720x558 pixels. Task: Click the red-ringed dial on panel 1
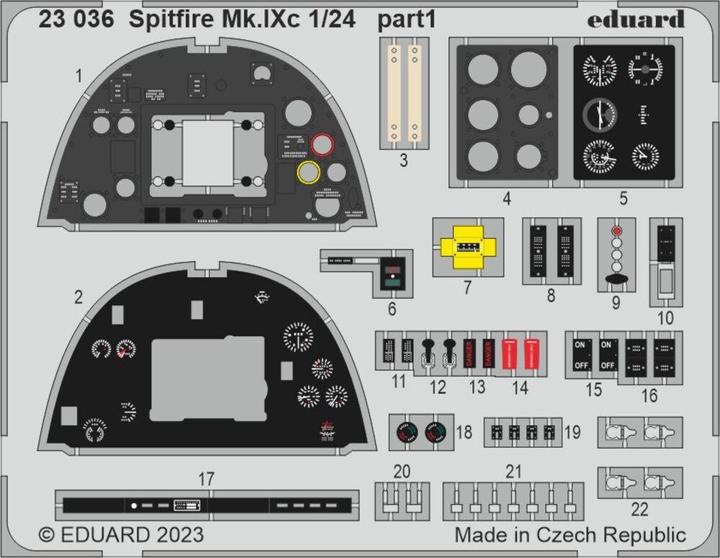click(x=322, y=144)
